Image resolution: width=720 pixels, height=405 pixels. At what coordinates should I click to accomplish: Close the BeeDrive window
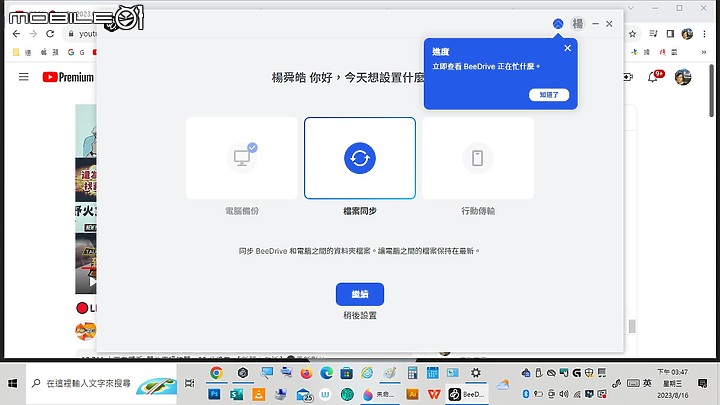pos(609,23)
